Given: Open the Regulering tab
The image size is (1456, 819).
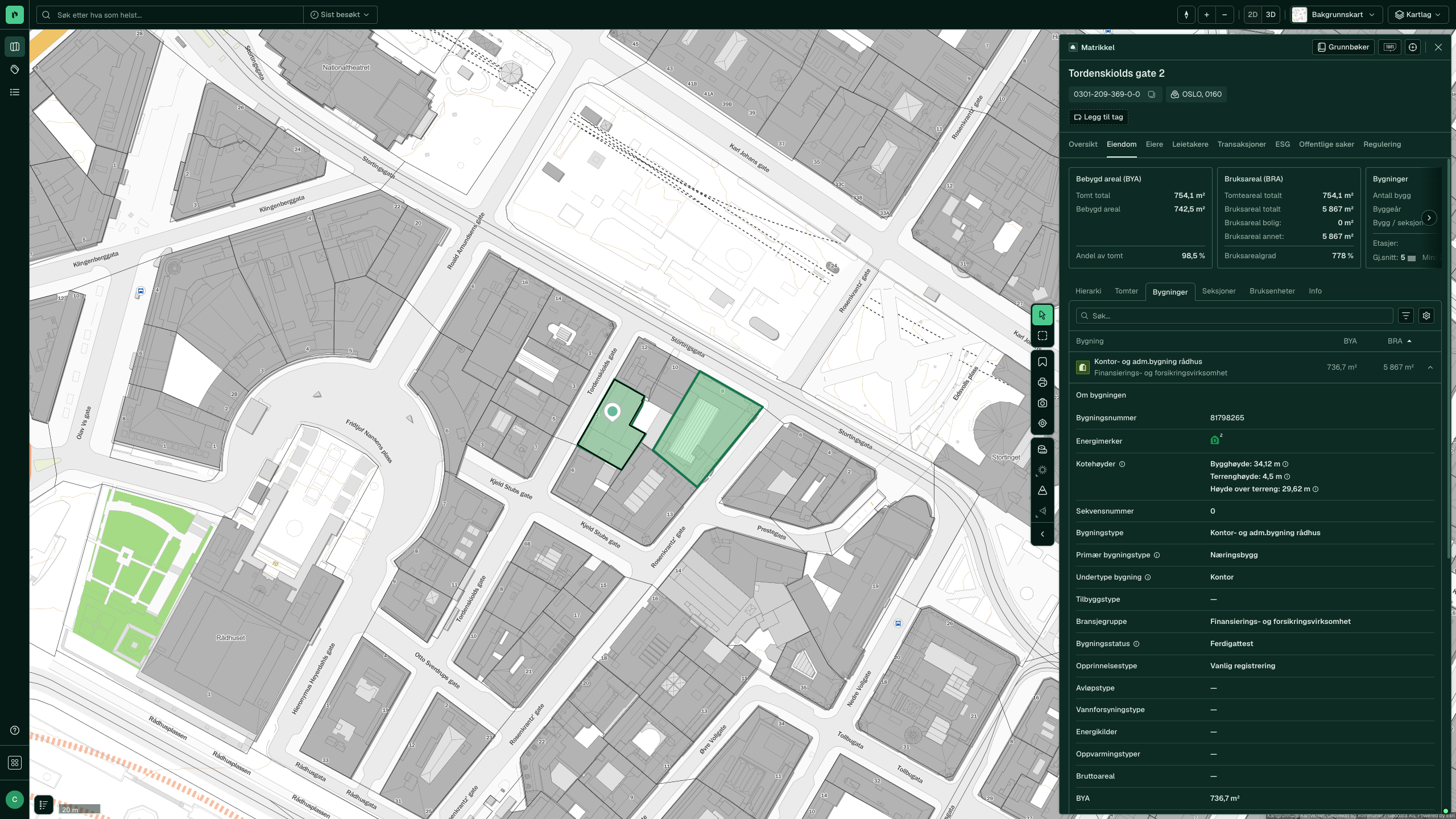Looking at the screenshot, I should point(1382,144).
